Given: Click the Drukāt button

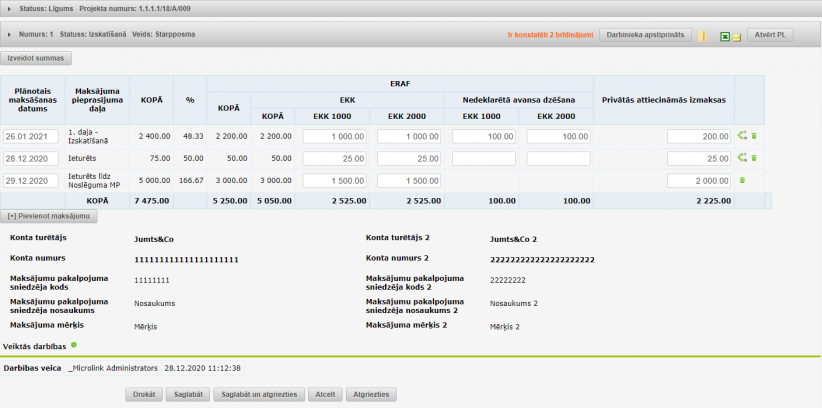Looking at the screenshot, I should tap(144, 394).
